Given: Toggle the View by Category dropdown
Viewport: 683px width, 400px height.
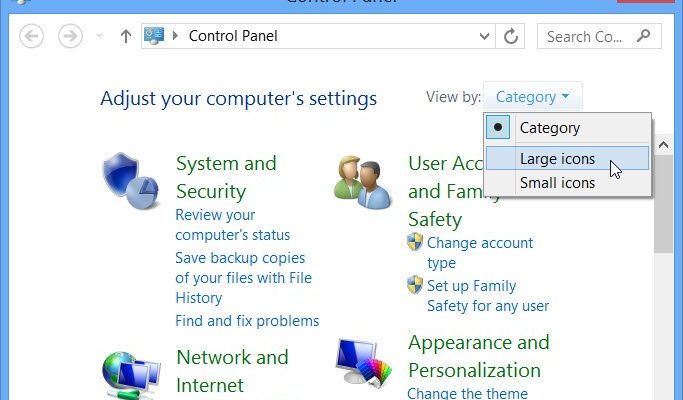Looking at the screenshot, I should click(532, 96).
